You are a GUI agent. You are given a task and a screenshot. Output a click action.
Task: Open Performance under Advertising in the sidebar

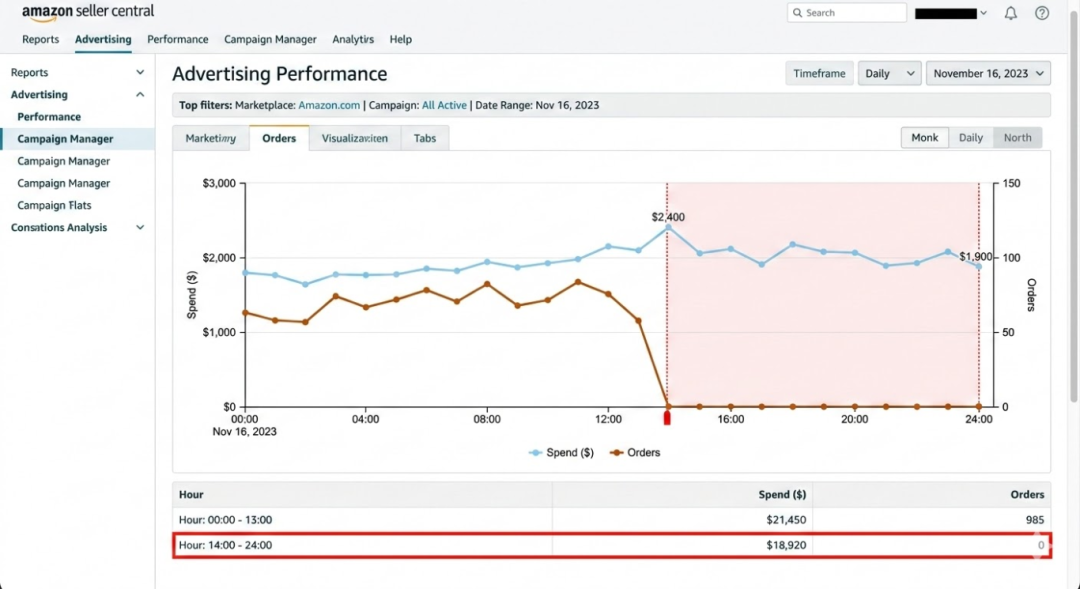(49, 116)
